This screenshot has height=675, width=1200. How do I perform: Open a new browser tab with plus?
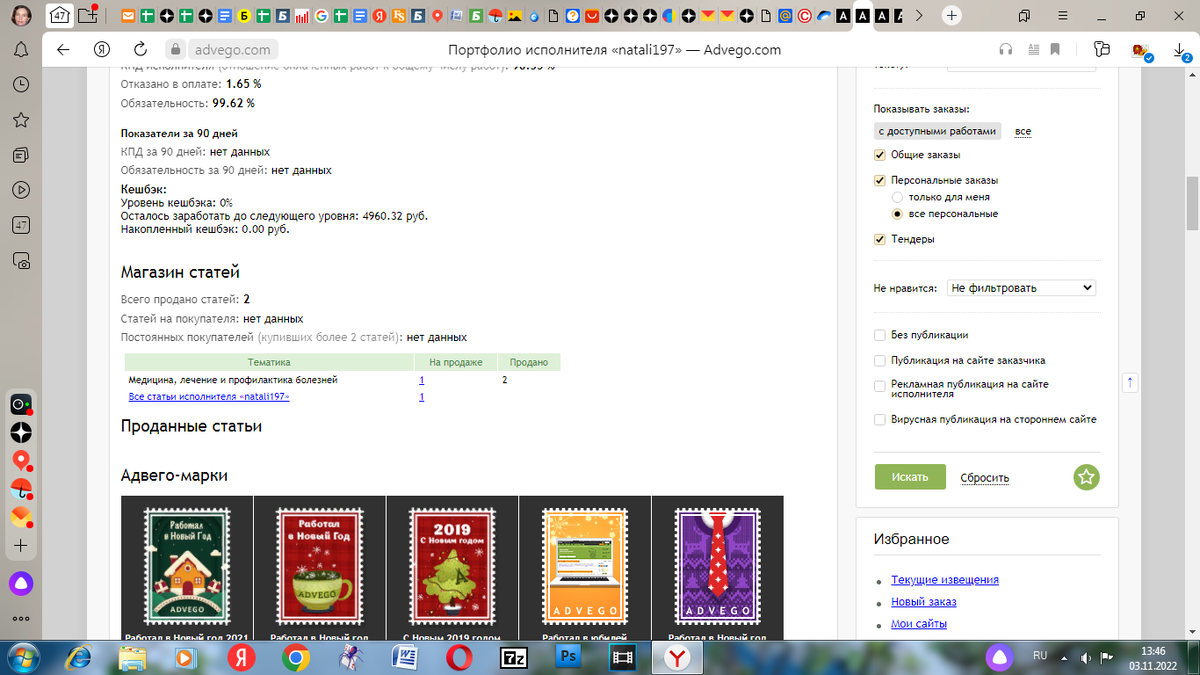[x=951, y=16]
